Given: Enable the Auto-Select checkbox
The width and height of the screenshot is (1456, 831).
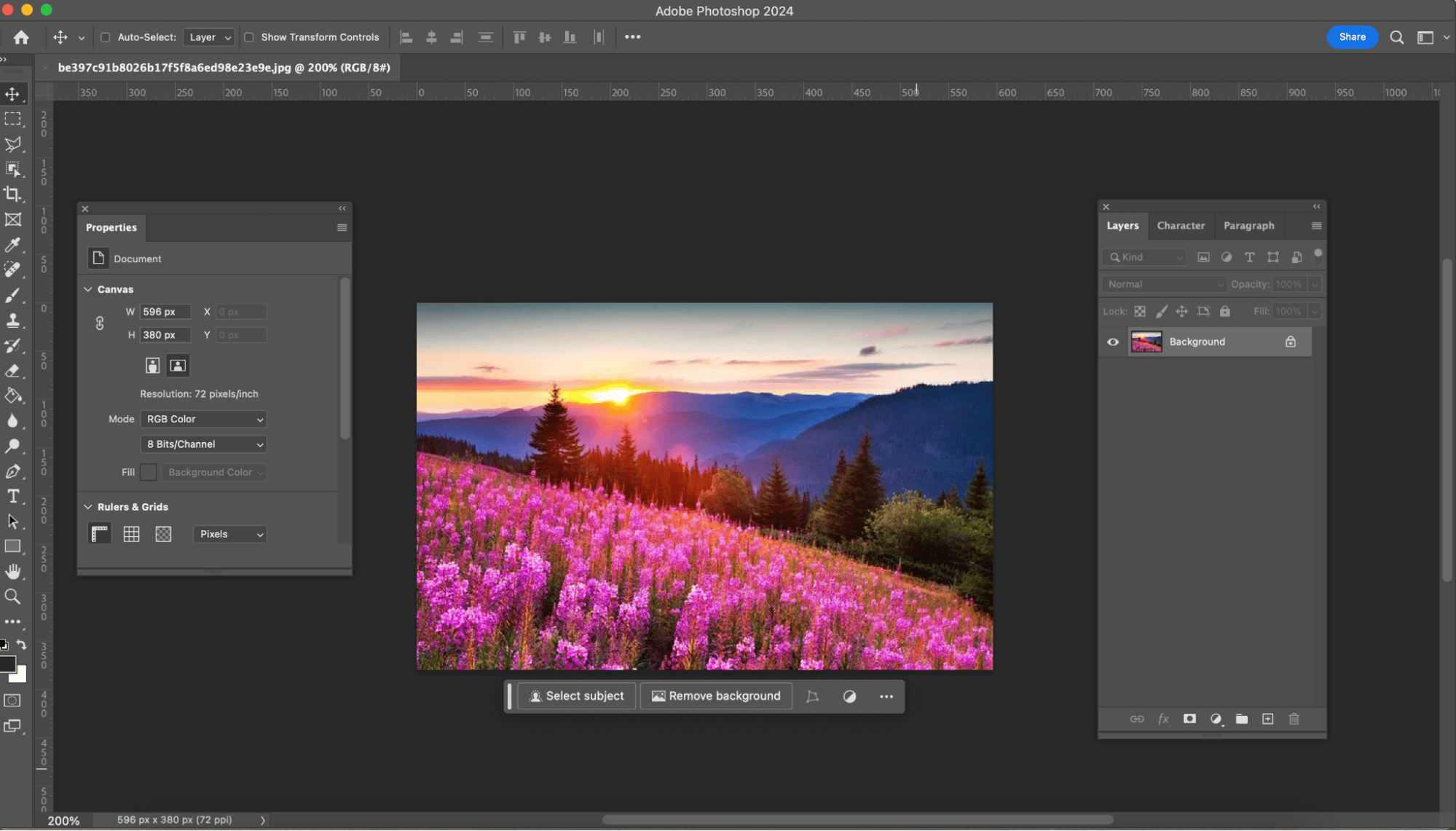Looking at the screenshot, I should pyautogui.click(x=105, y=37).
